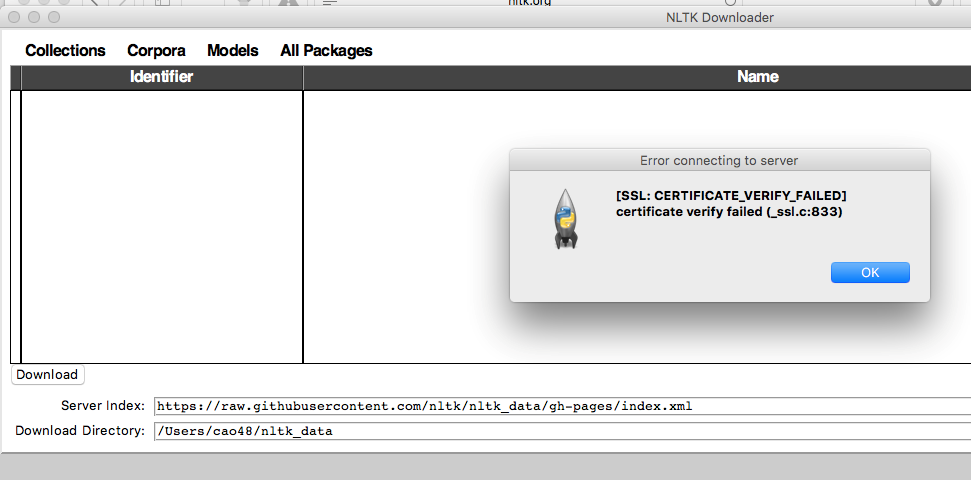Click the 'Error connecting to server' title bar
Screen dimensions: 971x480
pyautogui.click(x=719, y=160)
